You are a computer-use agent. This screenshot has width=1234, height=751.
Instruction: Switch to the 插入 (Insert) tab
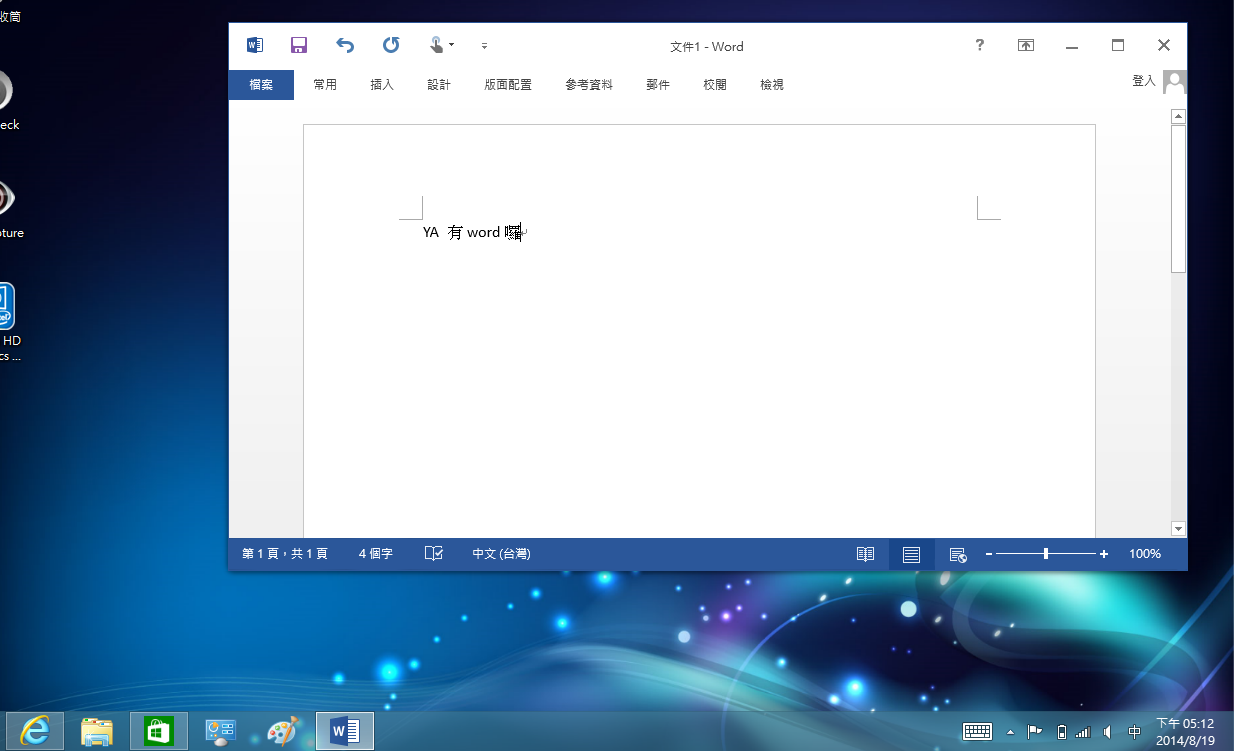tap(382, 85)
